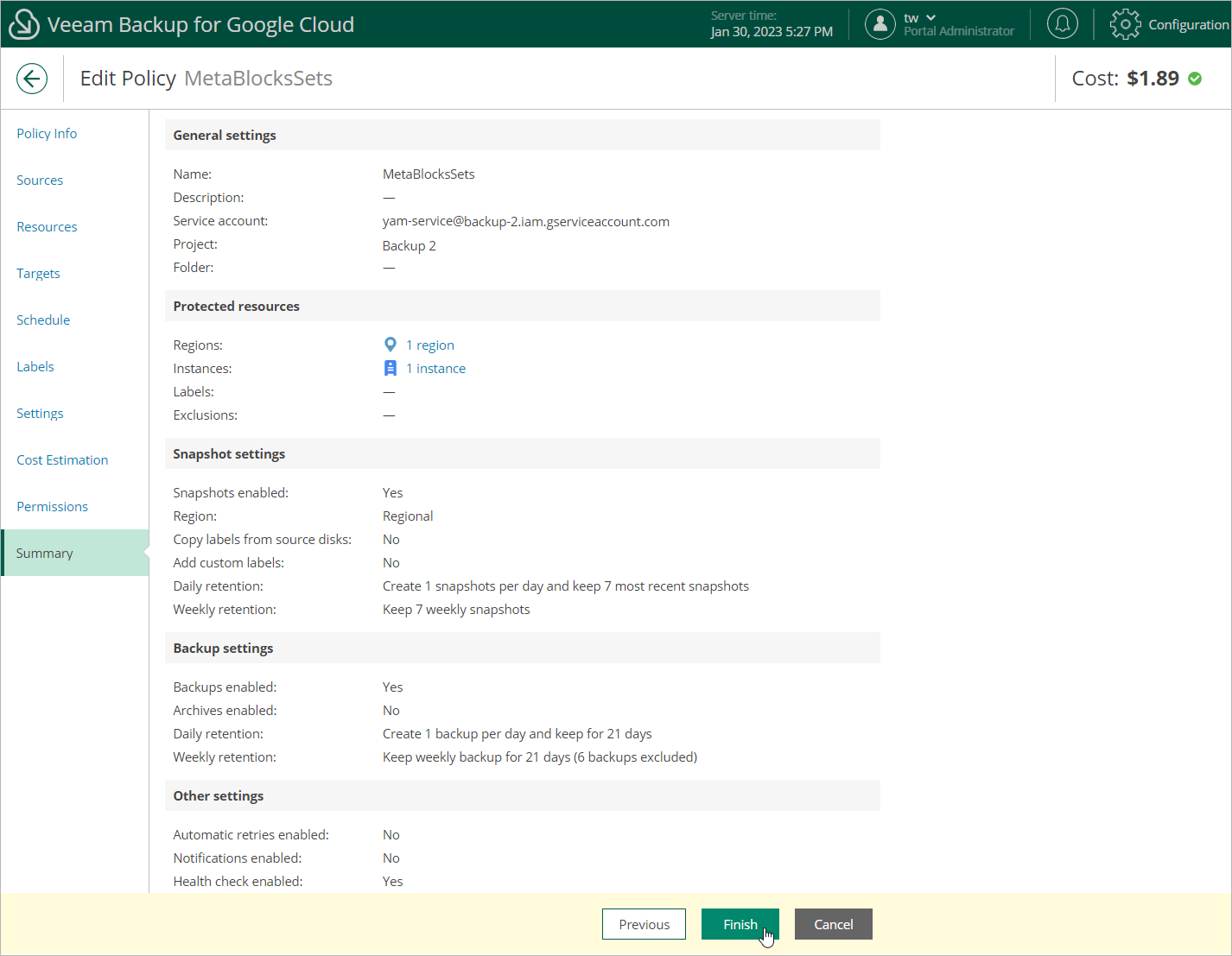
Task: Click the Cost $1.89 value
Action: point(1153,79)
